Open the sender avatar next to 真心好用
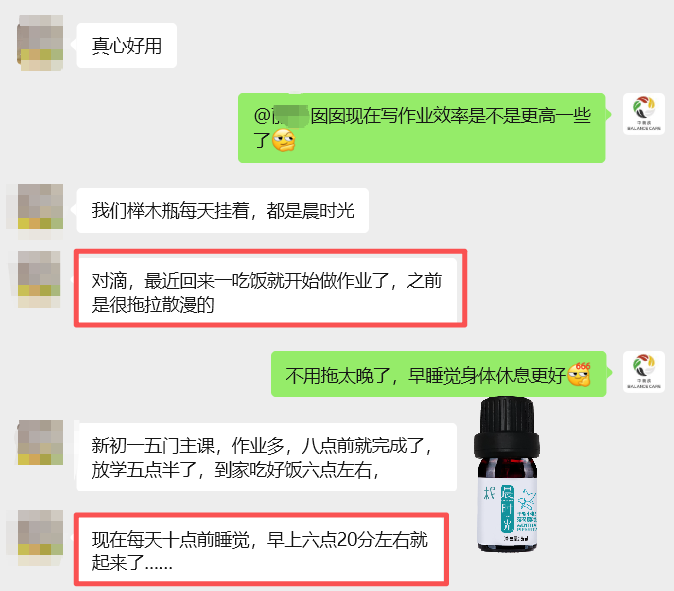Viewport: 674px width, 591px height. click(40, 43)
